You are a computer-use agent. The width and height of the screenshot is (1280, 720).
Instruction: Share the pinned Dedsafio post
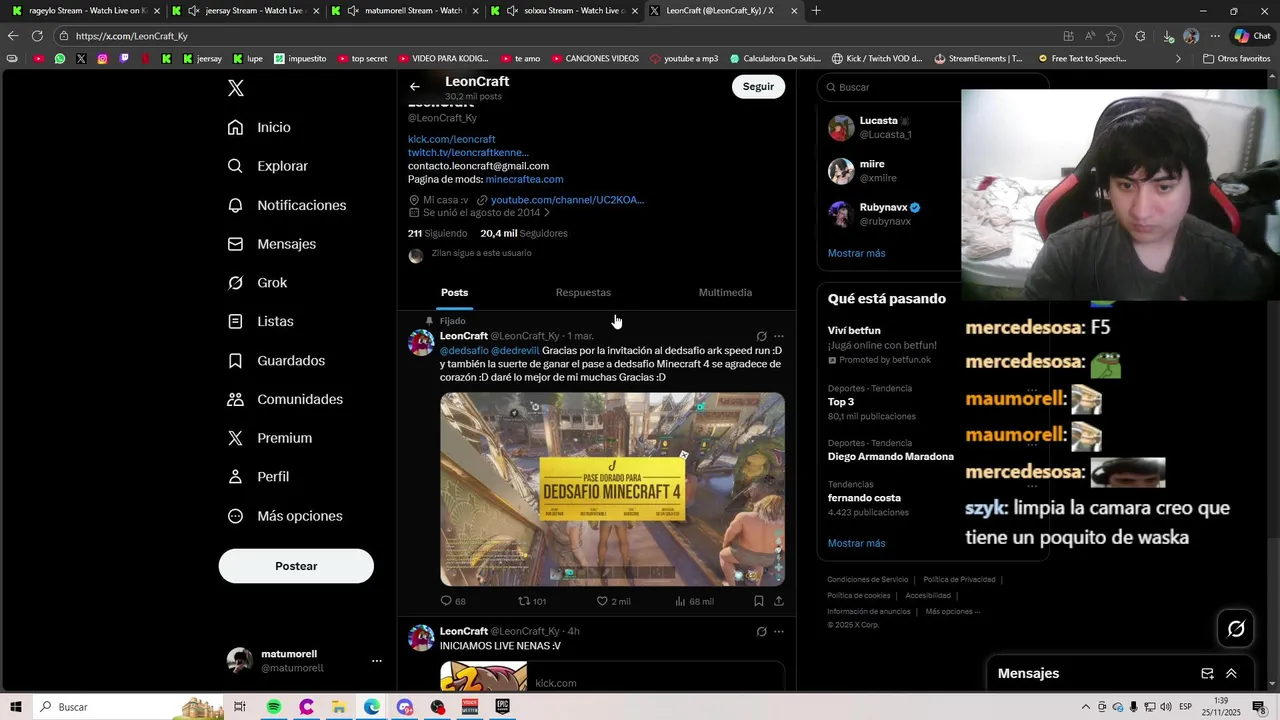click(x=779, y=601)
